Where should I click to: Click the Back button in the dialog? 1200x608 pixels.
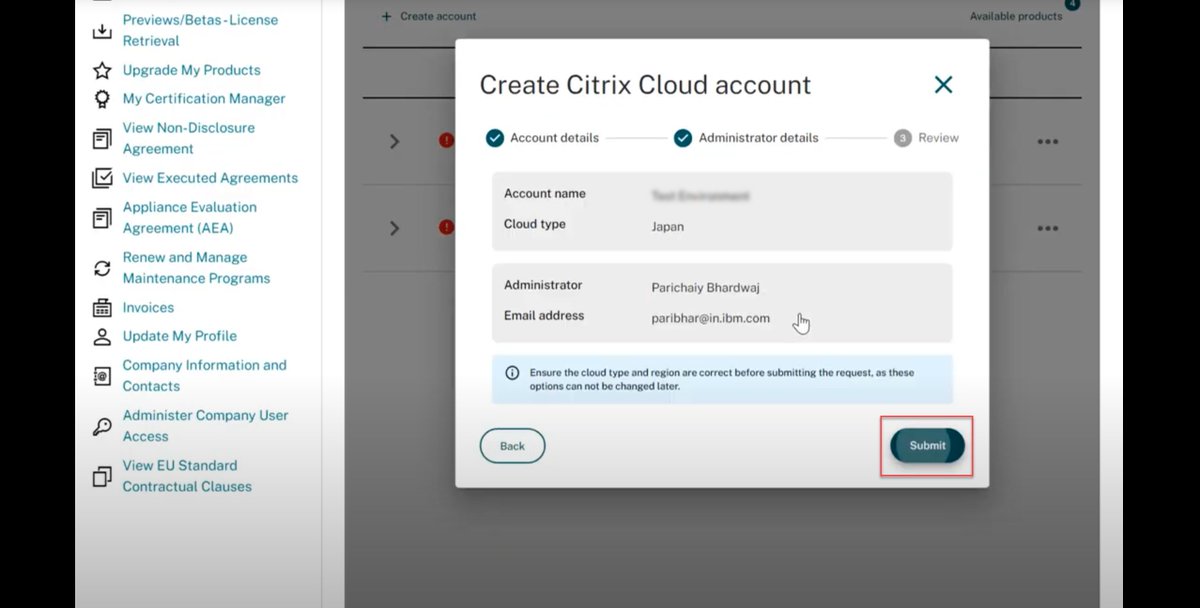512,446
